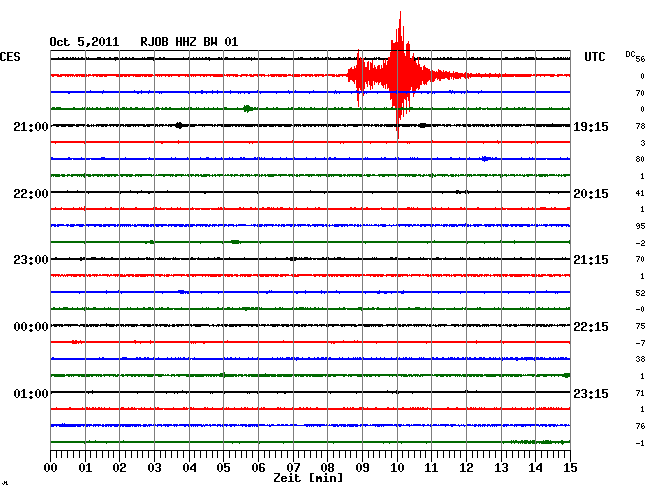Click the UTC time label "19:15"
The height and width of the screenshot is (494, 650).
[591, 126]
